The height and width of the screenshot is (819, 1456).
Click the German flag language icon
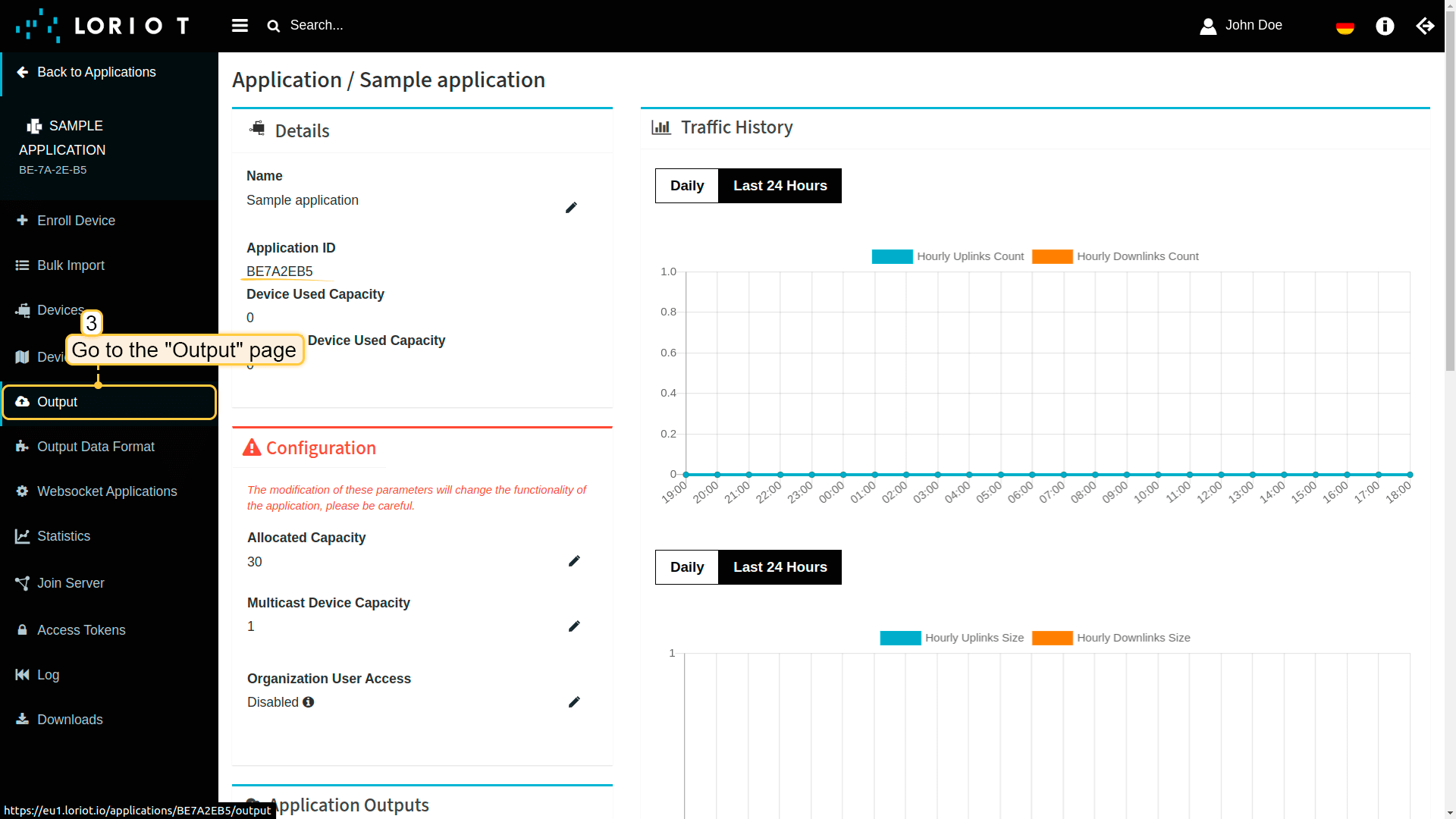coord(1345,27)
